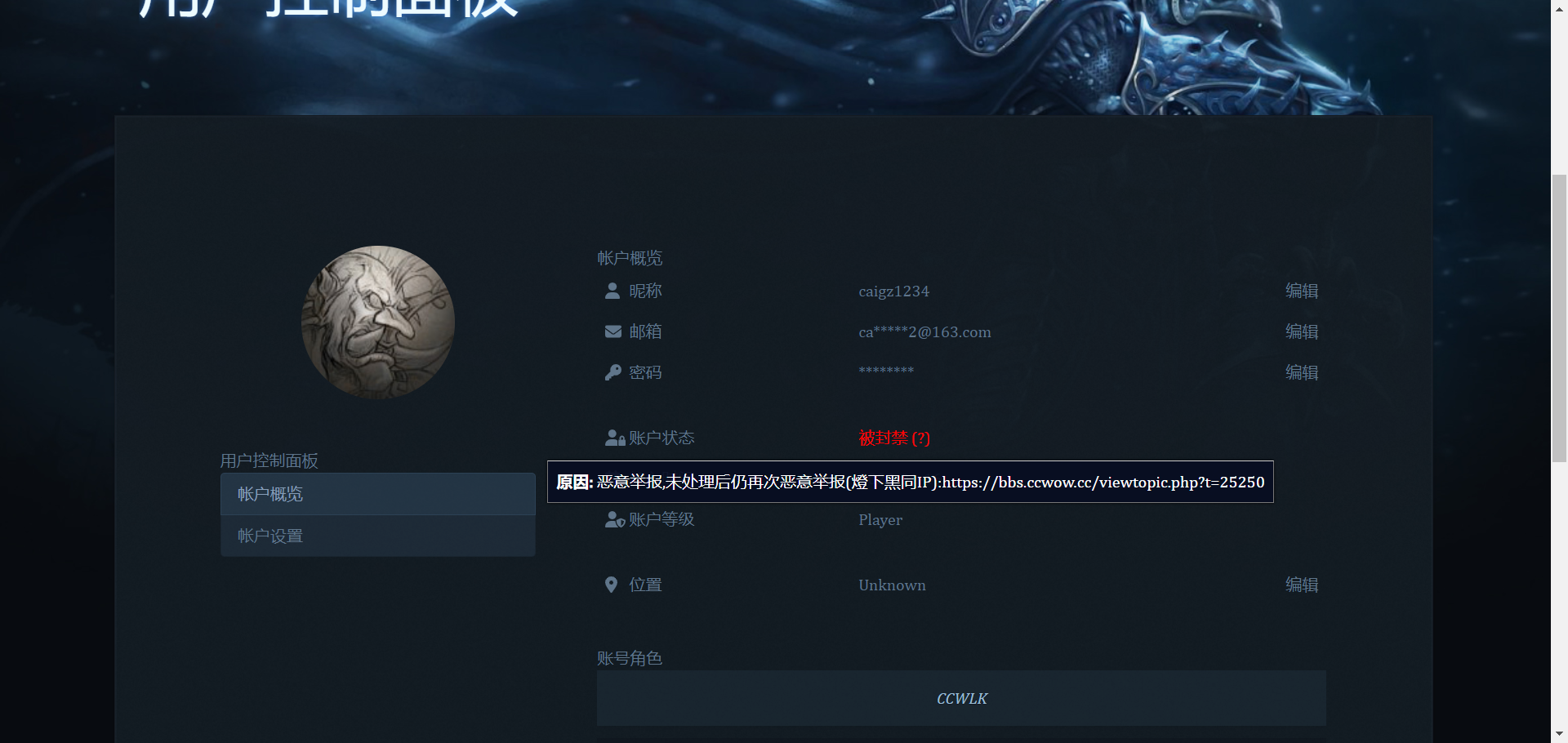Screen dimensions: 1568x743
Task: Click the caigz1234 nickname text
Action: pos(893,291)
